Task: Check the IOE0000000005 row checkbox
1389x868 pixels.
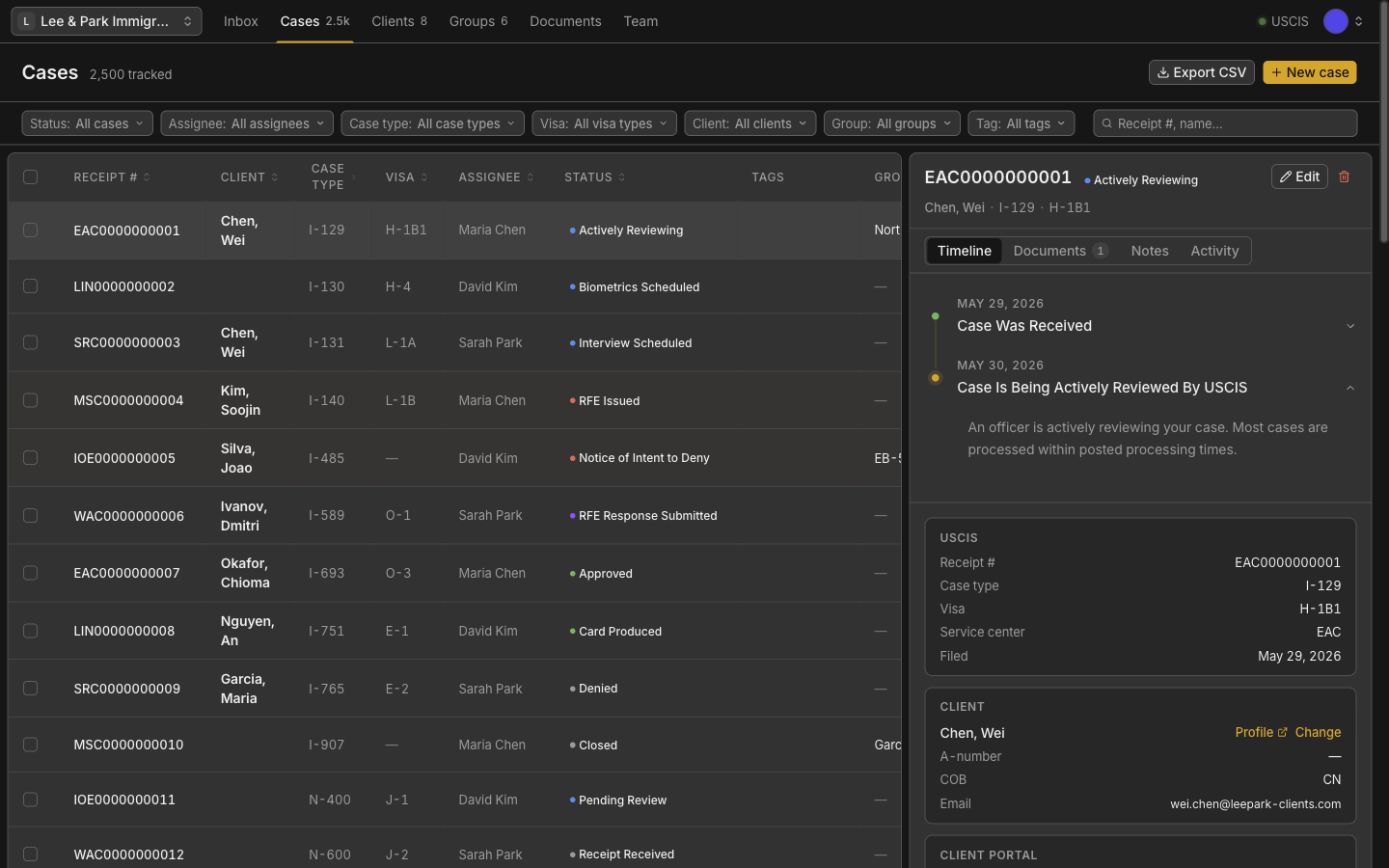Action: point(31,458)
